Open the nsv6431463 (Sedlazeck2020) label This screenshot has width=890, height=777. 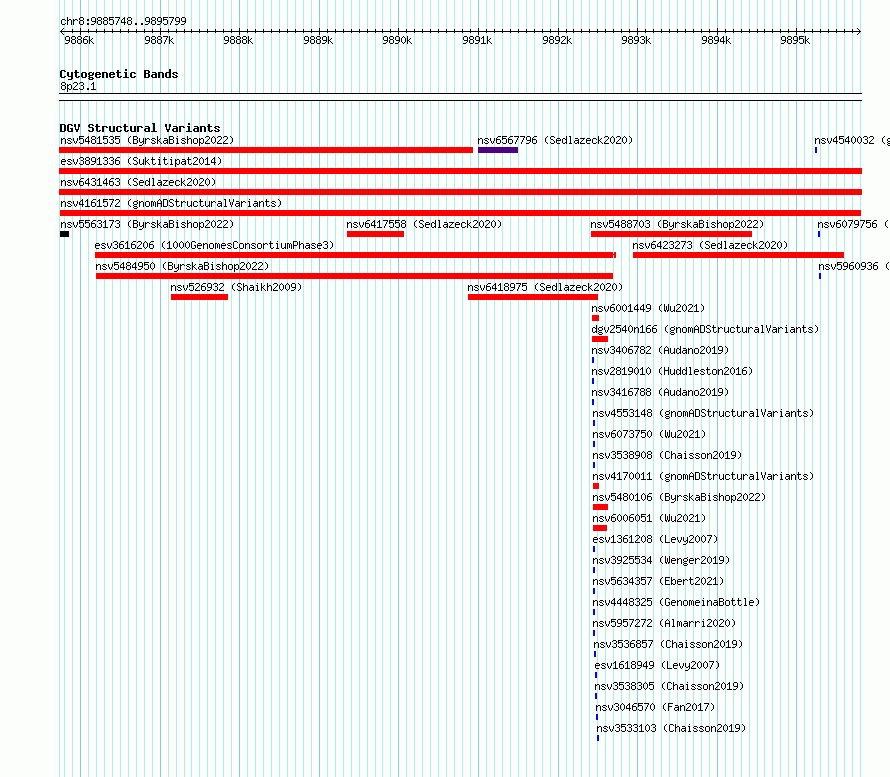(x=138, y=182)
